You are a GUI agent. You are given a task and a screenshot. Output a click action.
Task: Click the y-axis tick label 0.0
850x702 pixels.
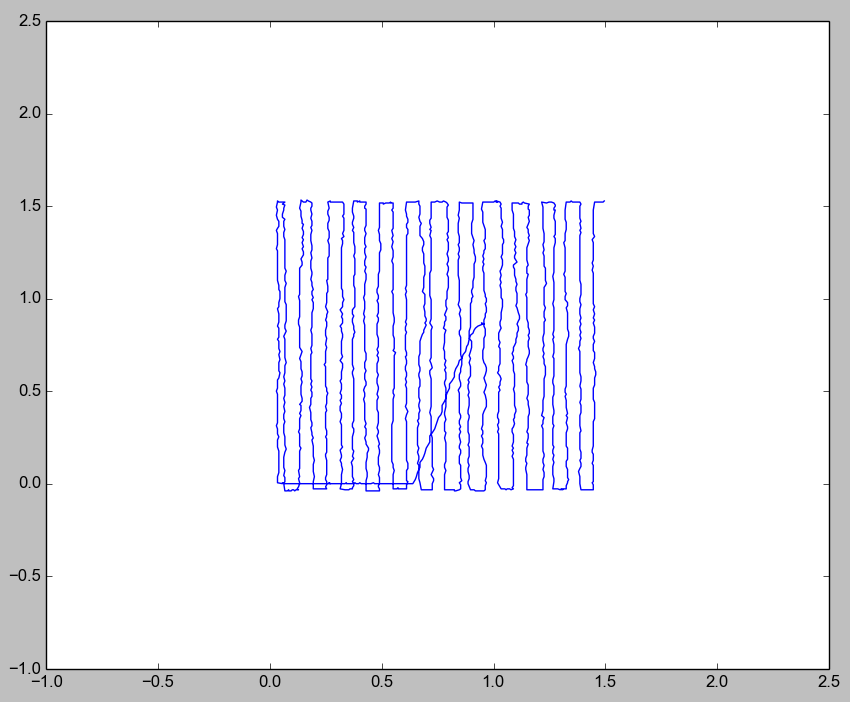(30, 483)
